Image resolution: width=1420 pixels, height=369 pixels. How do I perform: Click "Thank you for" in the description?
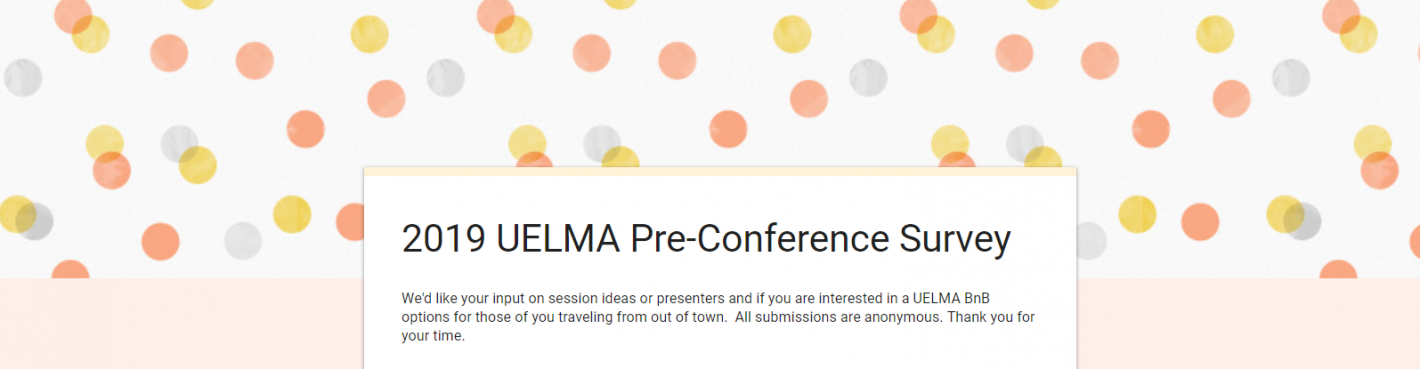coord(991,317)
